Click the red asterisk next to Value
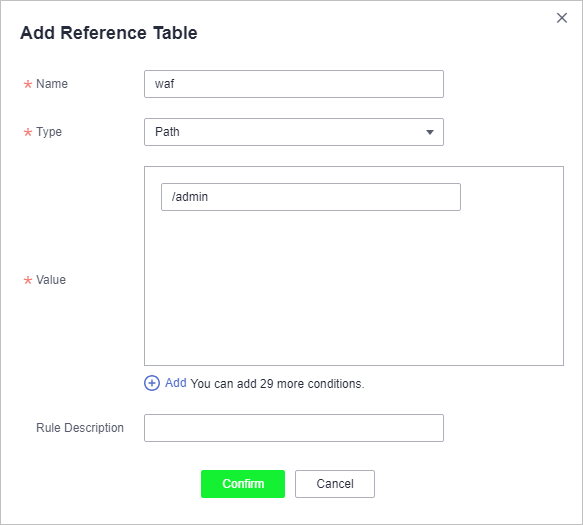Image resolution: width=583 pixels, height=525 pixels. click(28, 280)
